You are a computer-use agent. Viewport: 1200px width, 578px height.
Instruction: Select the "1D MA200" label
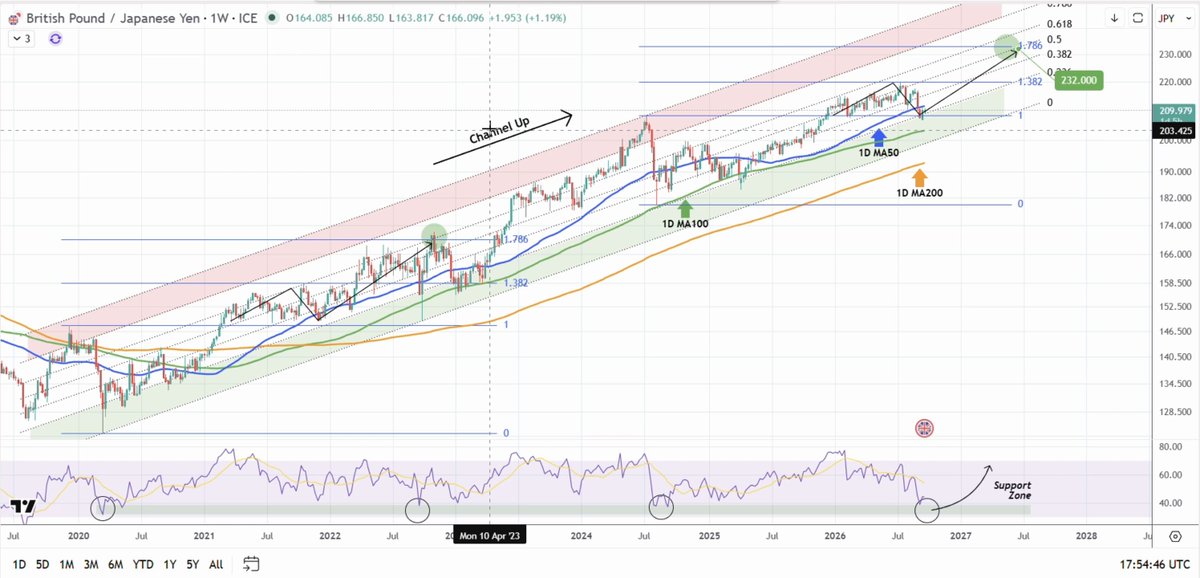(921, 191)
